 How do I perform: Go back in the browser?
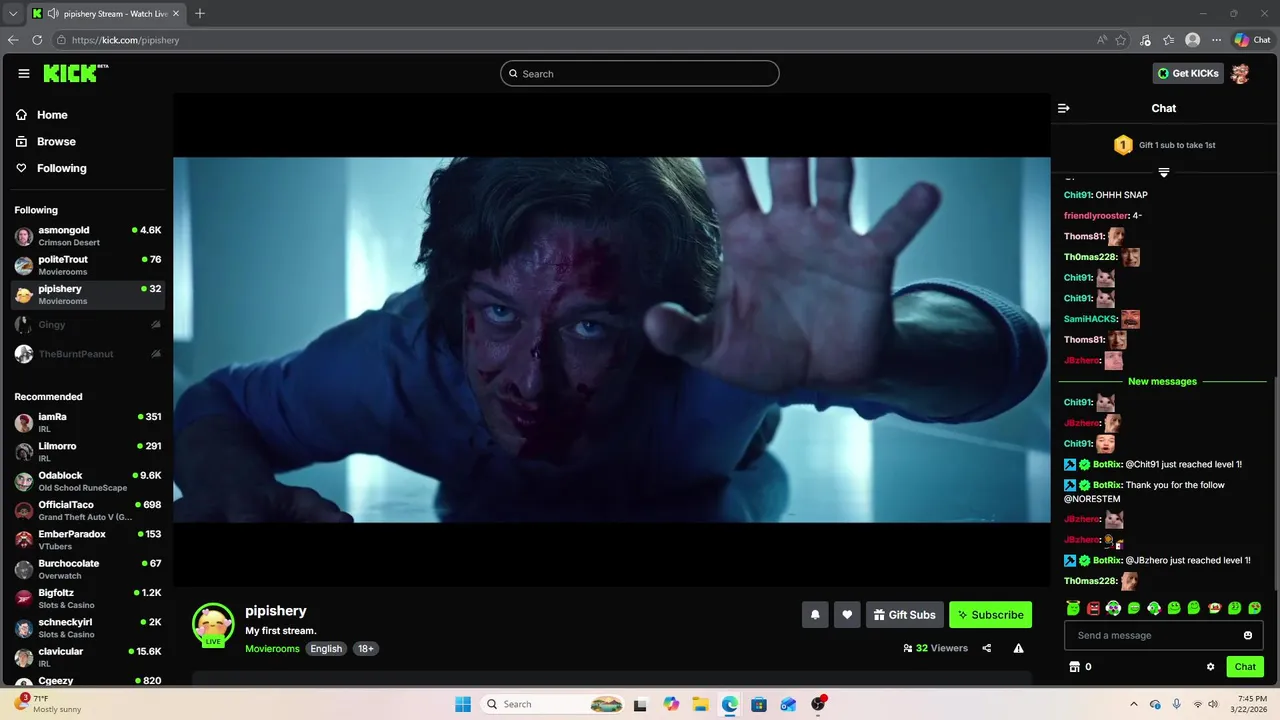[x=13, y=40]
